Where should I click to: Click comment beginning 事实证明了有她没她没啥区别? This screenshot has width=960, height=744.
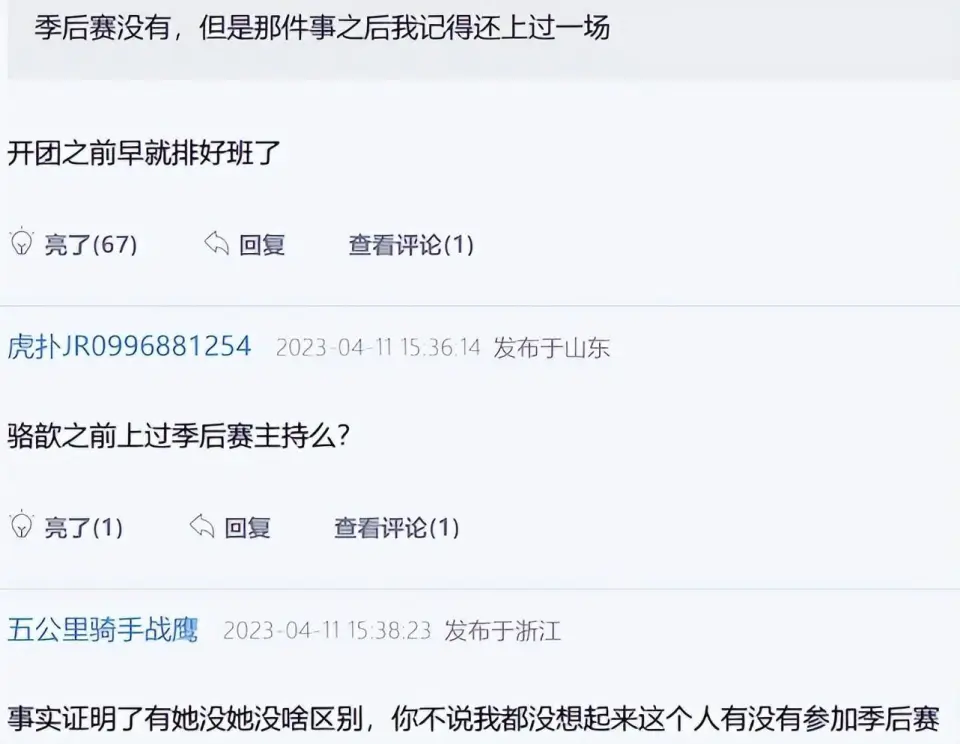coord(473,719)
